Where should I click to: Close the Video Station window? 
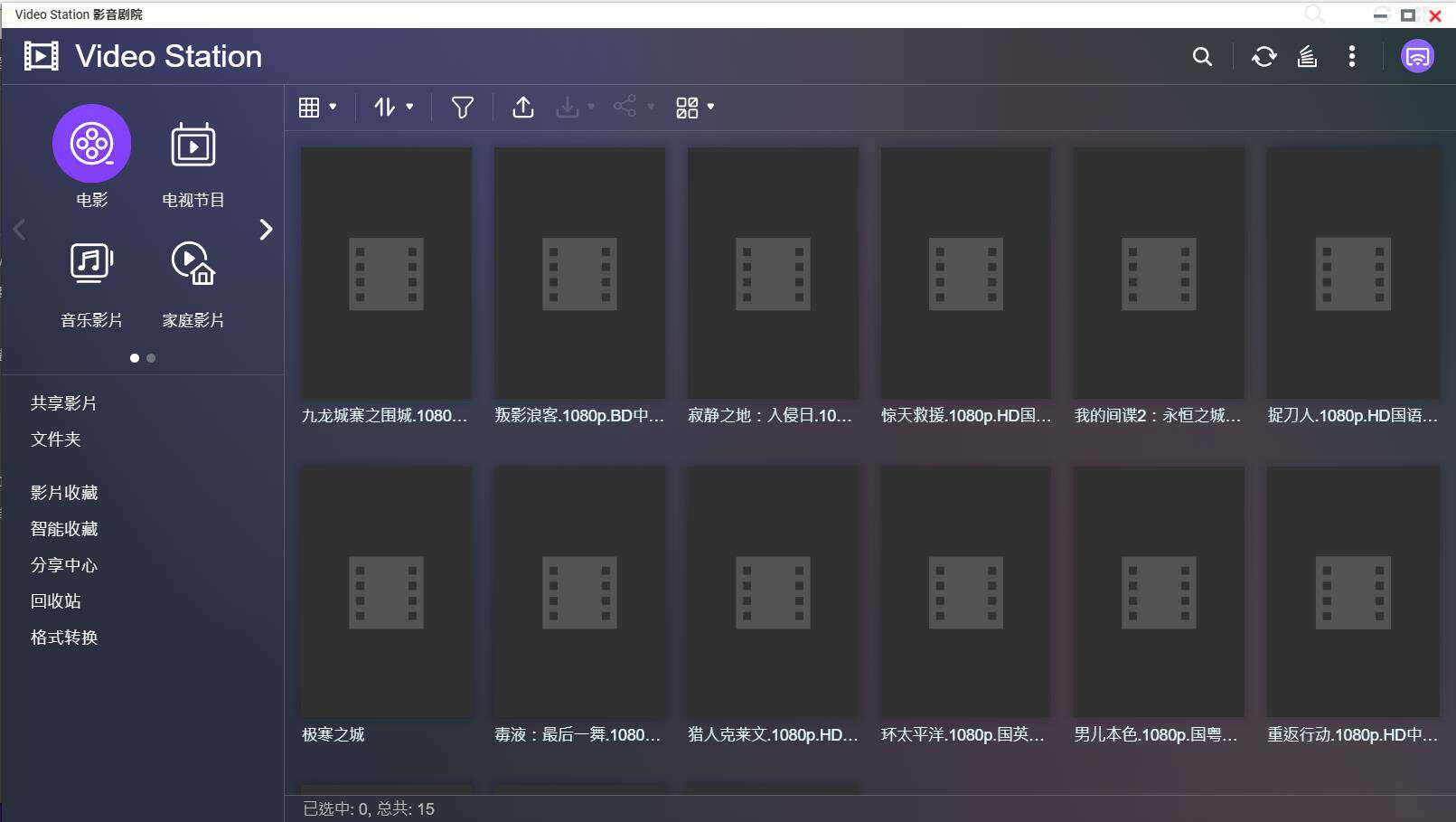pyautogui.click(x=1435, y=15)
